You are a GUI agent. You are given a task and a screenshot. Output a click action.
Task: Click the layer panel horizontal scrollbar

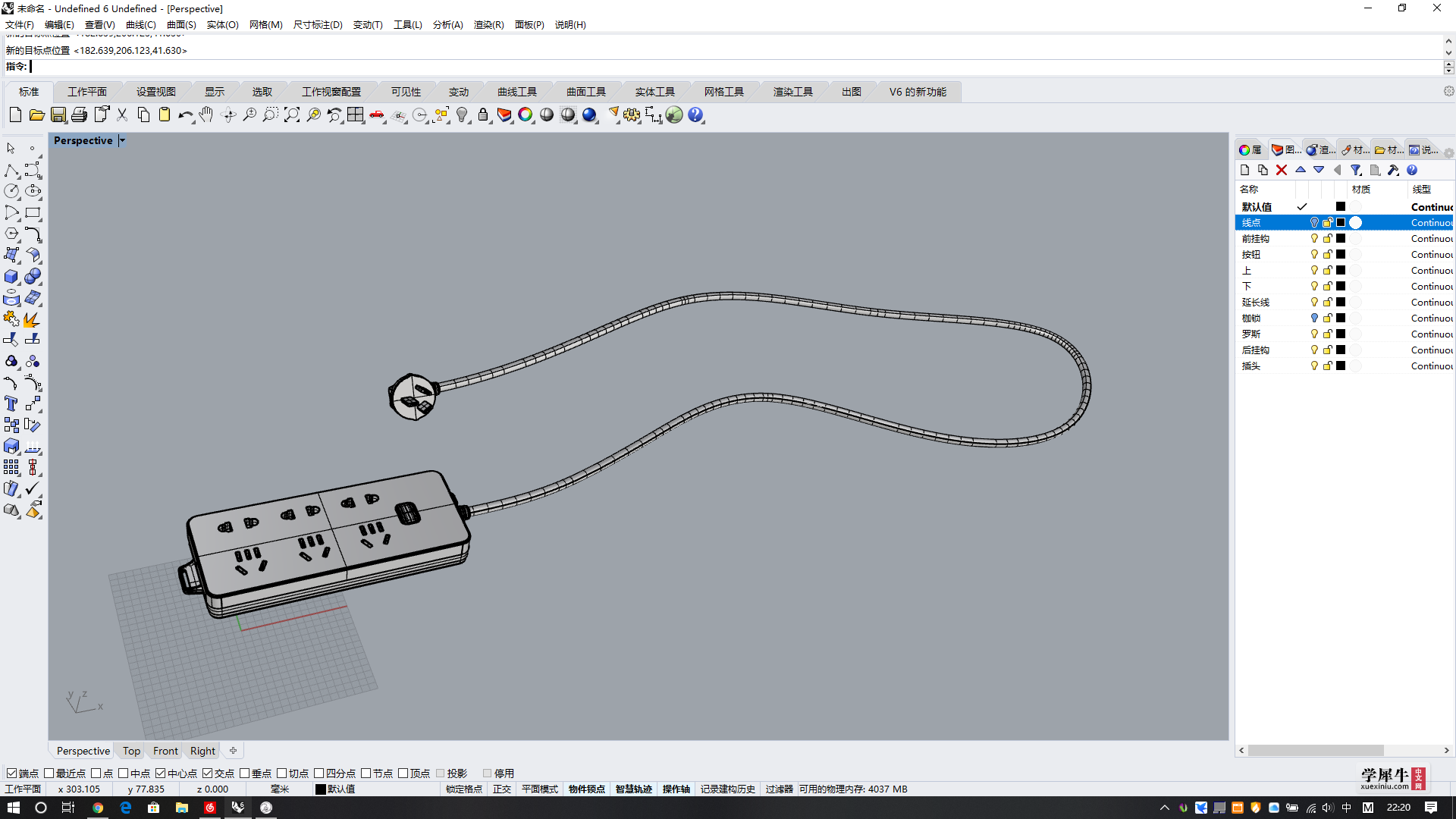(1316, 750)
